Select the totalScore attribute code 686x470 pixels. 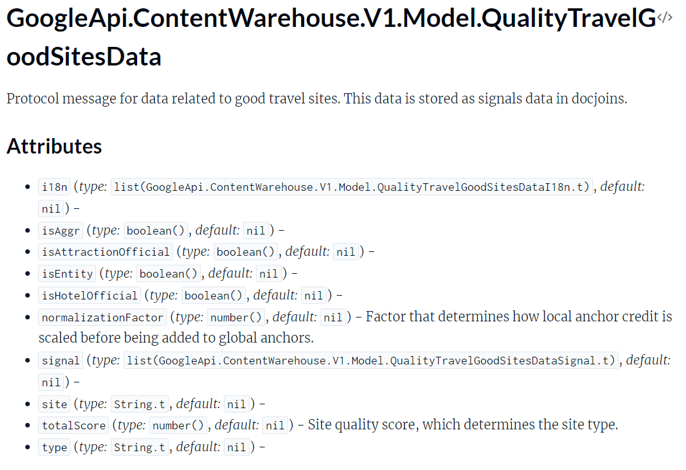click(74, 425)
